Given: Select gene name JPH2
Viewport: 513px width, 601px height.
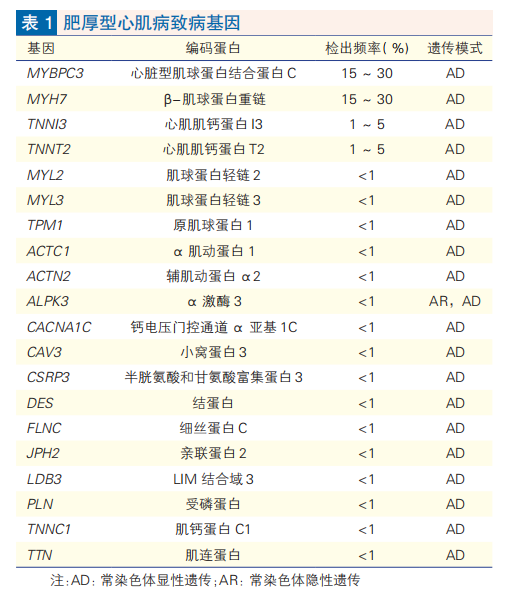Looking at the screenshot, I should pyautogui.click(x=43, y=453).
